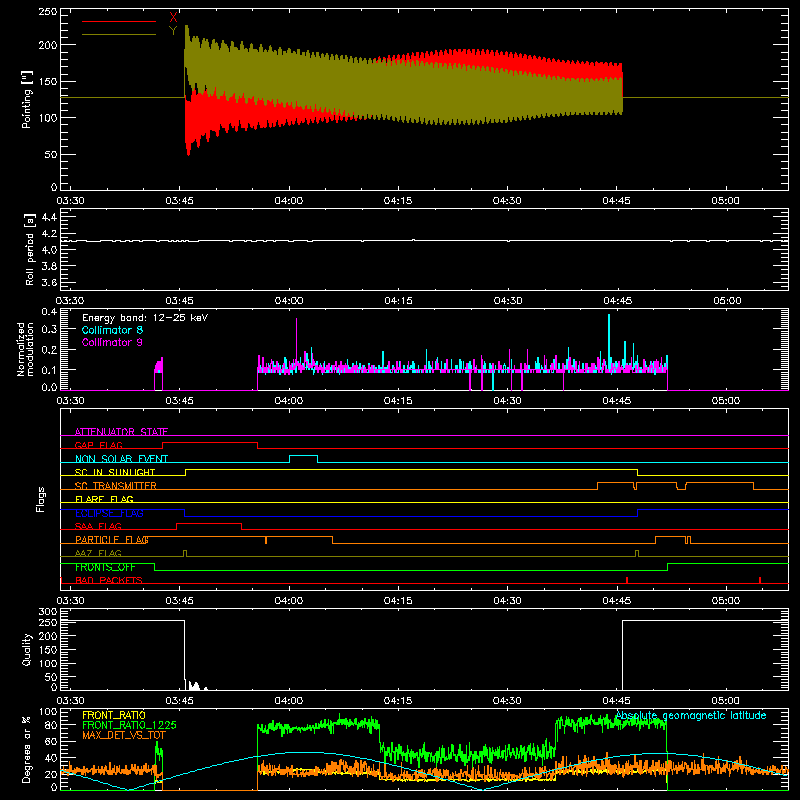The height and width of the screenshot is (800, 800).
Task: Select the 'Roll period [s]' axis label
Action: pyautogui.click(x=30, y=249)
